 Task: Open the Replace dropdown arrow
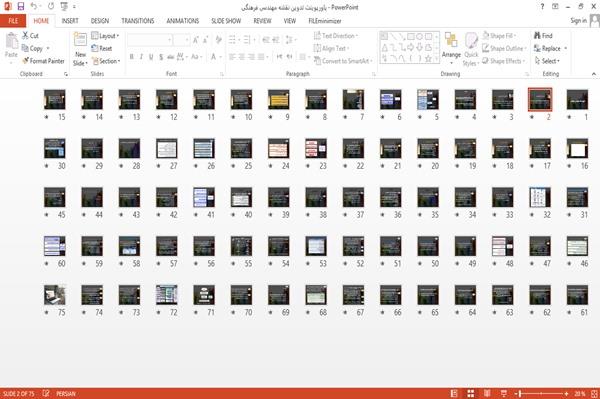[566, 48]
